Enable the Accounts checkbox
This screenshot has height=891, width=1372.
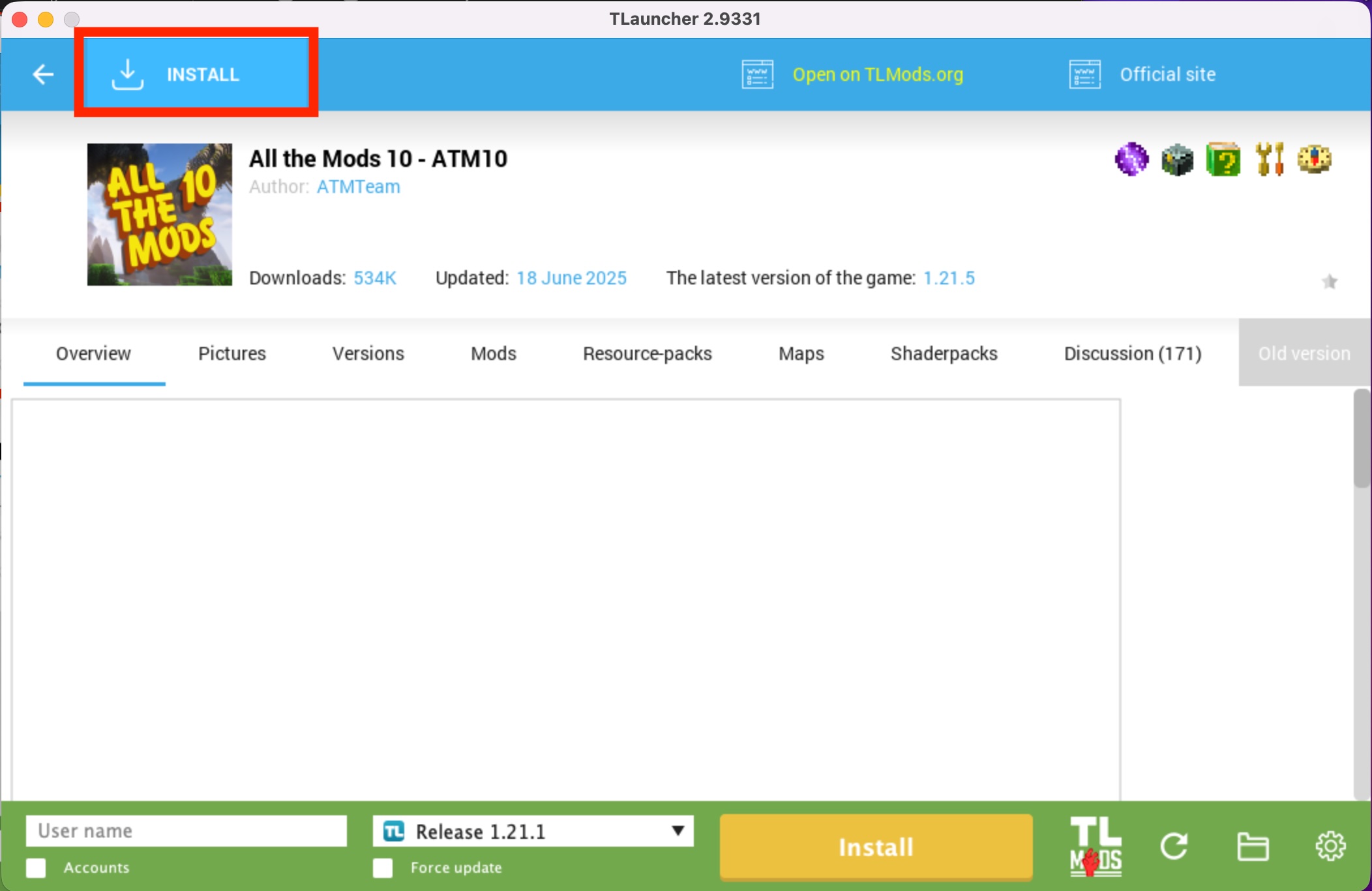click(36, 868)
